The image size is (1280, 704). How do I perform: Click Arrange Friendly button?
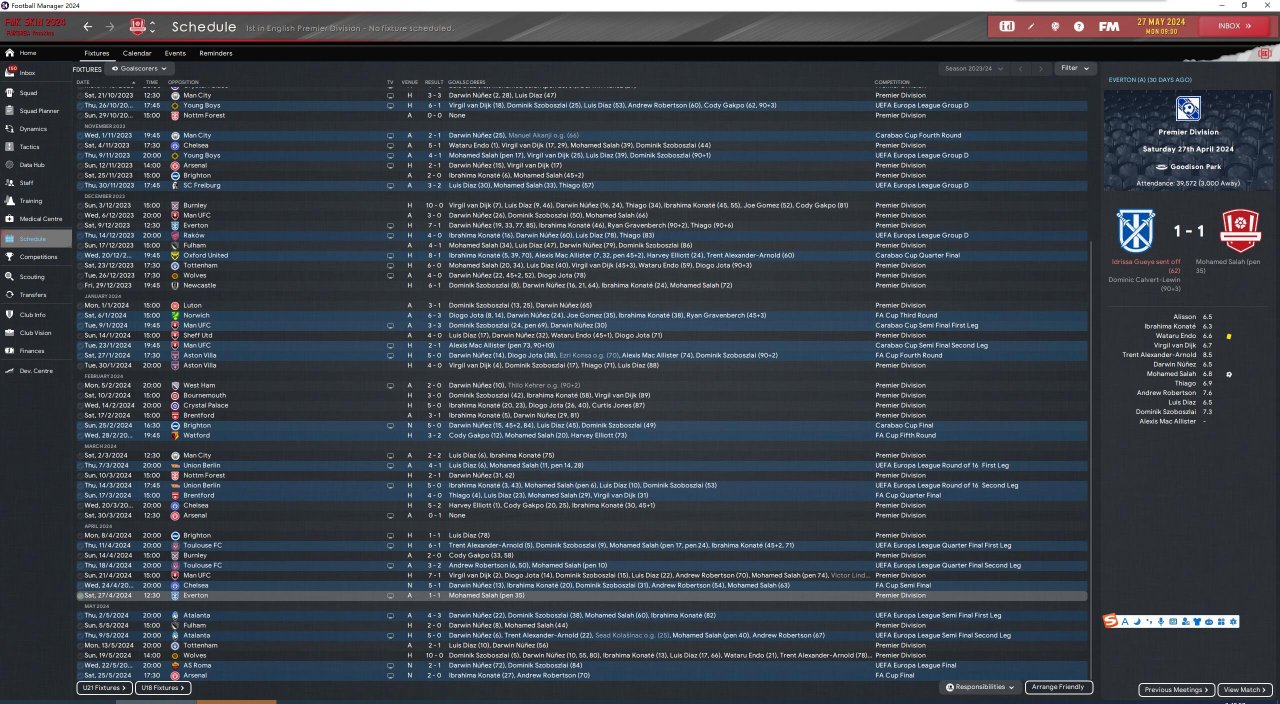point(1059,688)
